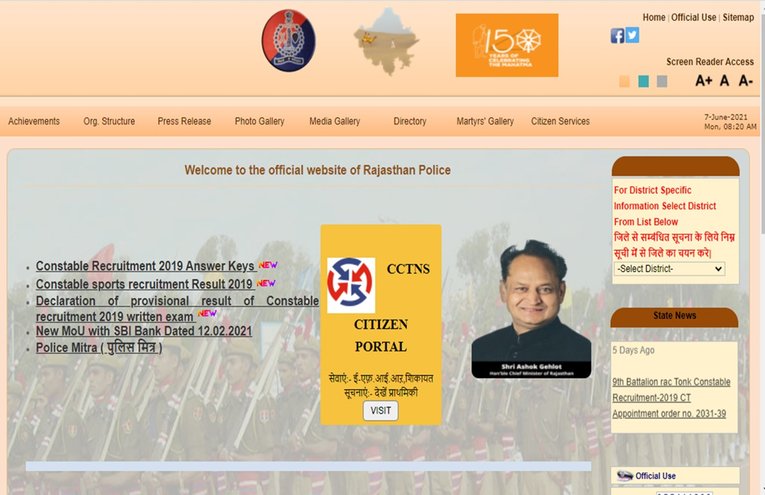Image resolution: width=765 pixels, height=495 pixels.
Task: Apply the gray color theme swatch
Action: 662,81
